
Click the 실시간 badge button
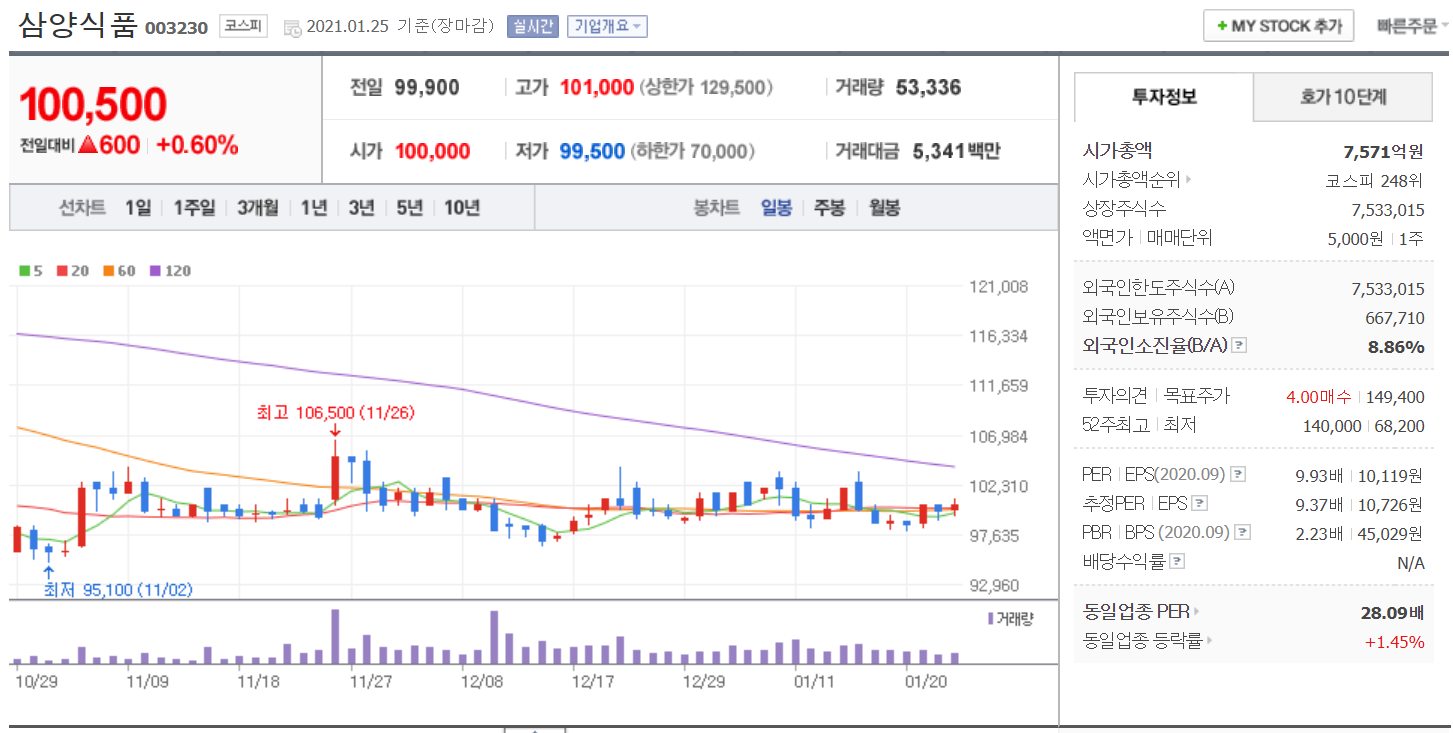(533, 26)
